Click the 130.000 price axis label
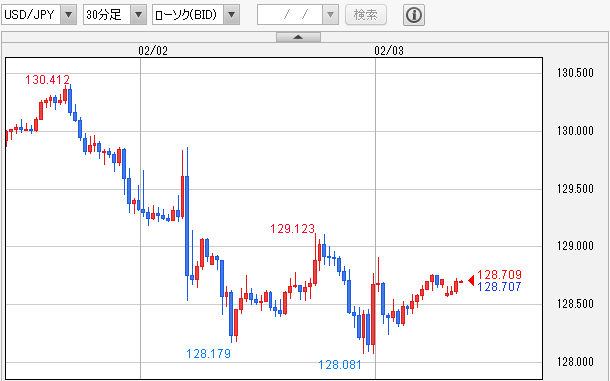 pyautogui.click(x=575, y=131)
